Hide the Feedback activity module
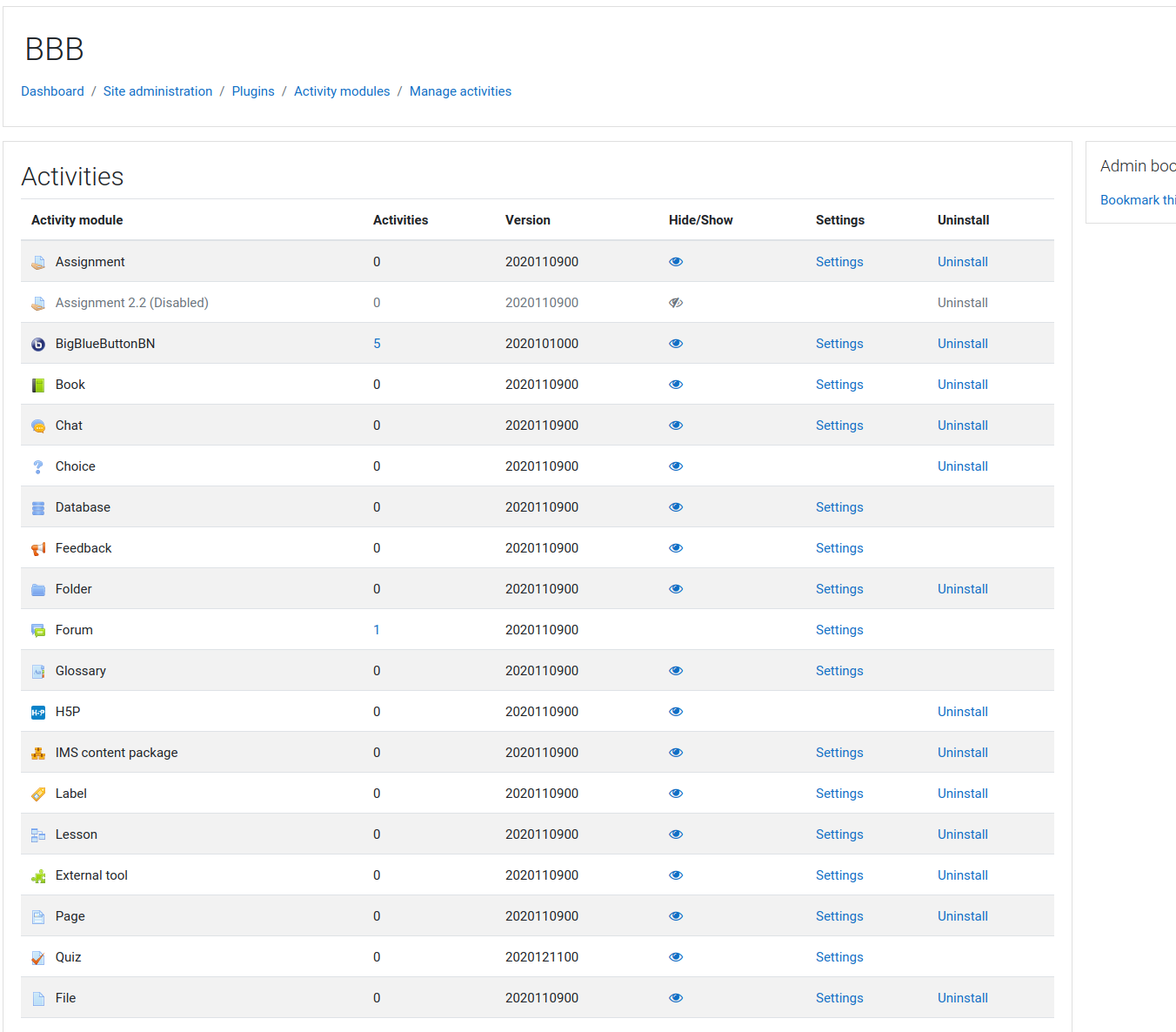The width and height of the screenshot is (1176, 1032). [676, 548]
